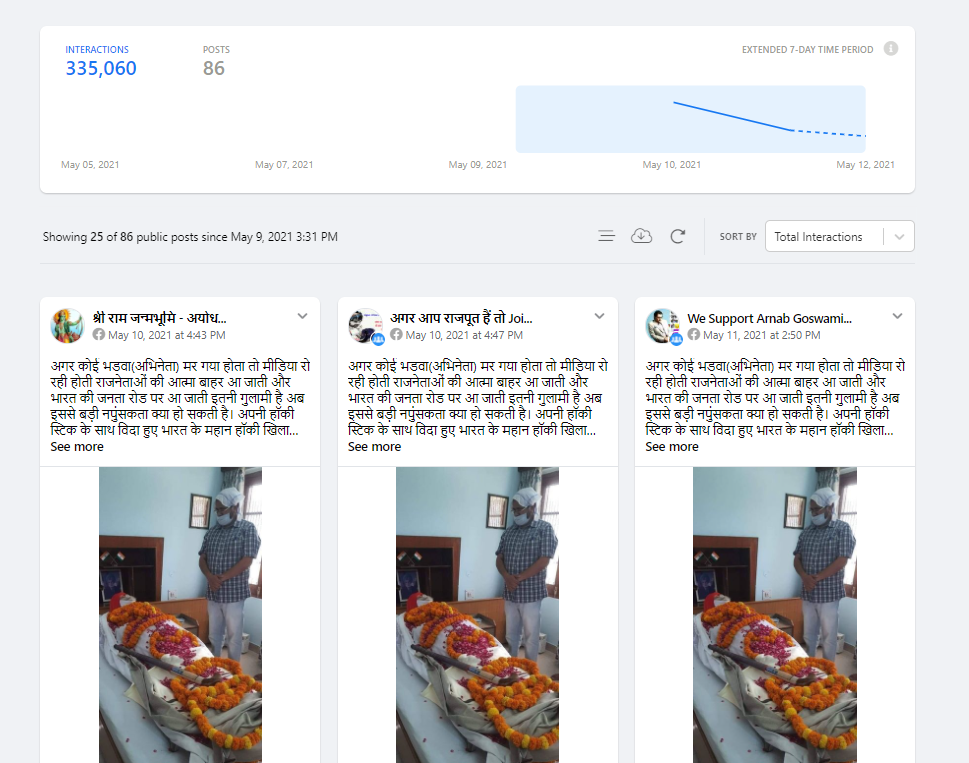Open the photo in the middle post

click(x=477, y=610)
